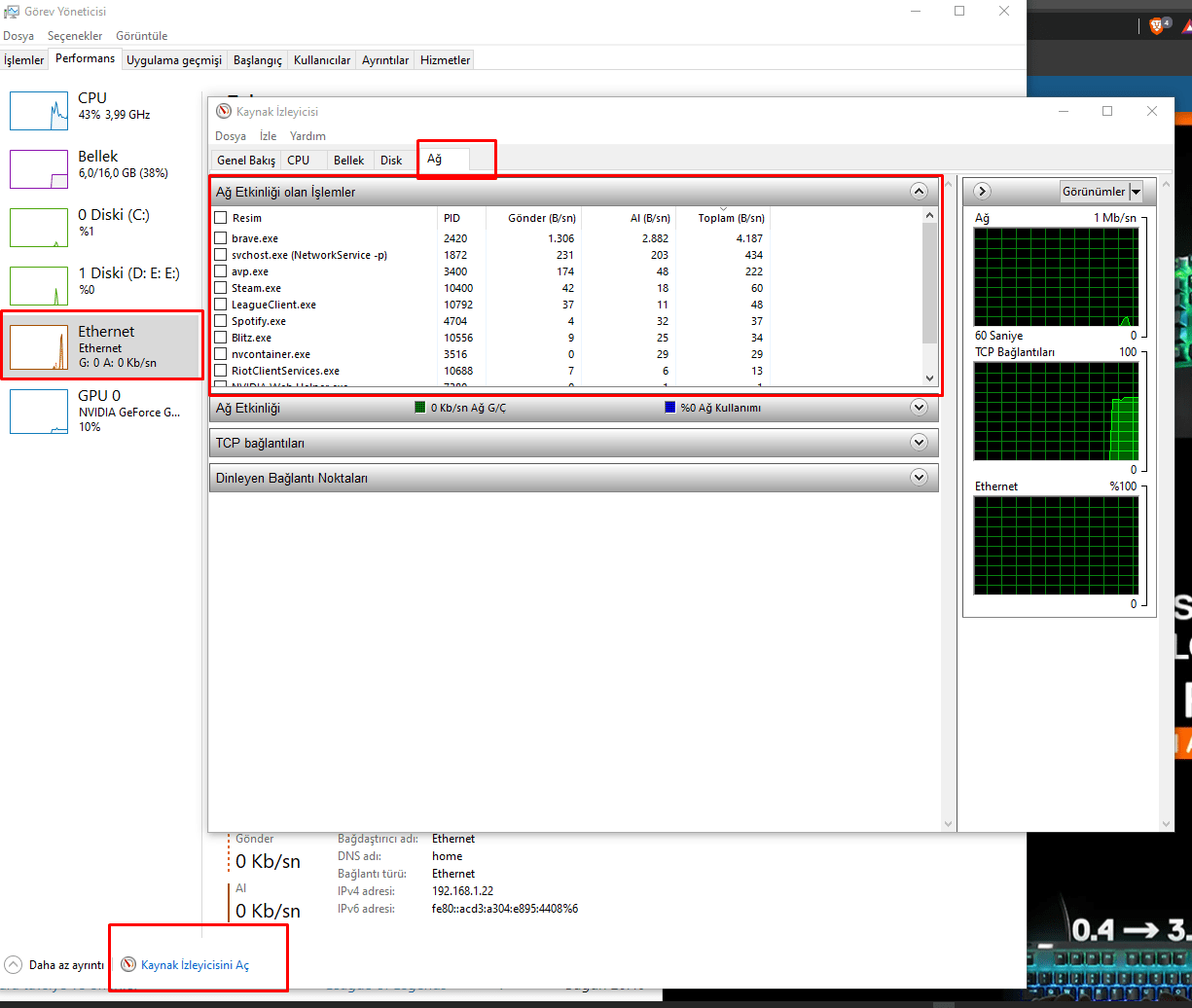Select Bellek in Task Manager sidebar
The width and height of the screenshot is (1192, 1008).
103,168
